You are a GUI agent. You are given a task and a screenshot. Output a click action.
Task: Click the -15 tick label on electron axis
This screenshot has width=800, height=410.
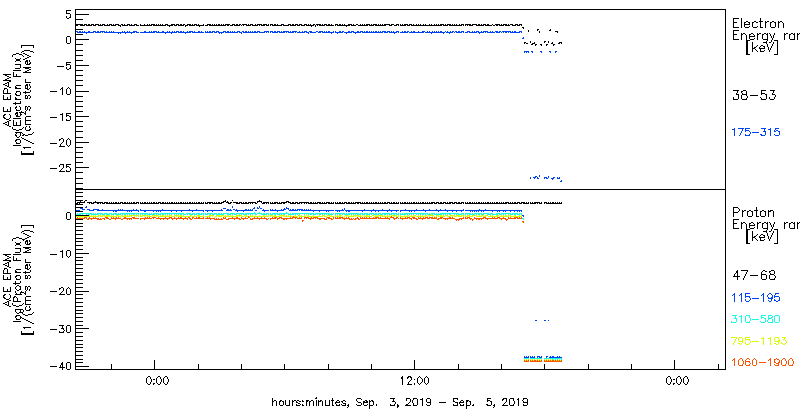point(60,117)
